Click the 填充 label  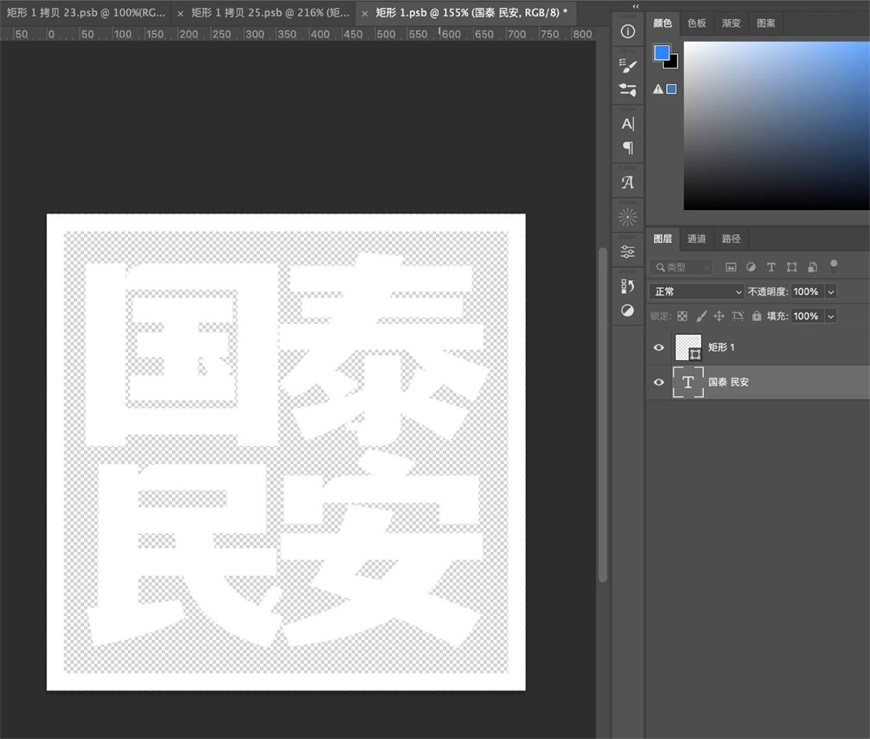[x=777, y=316]
